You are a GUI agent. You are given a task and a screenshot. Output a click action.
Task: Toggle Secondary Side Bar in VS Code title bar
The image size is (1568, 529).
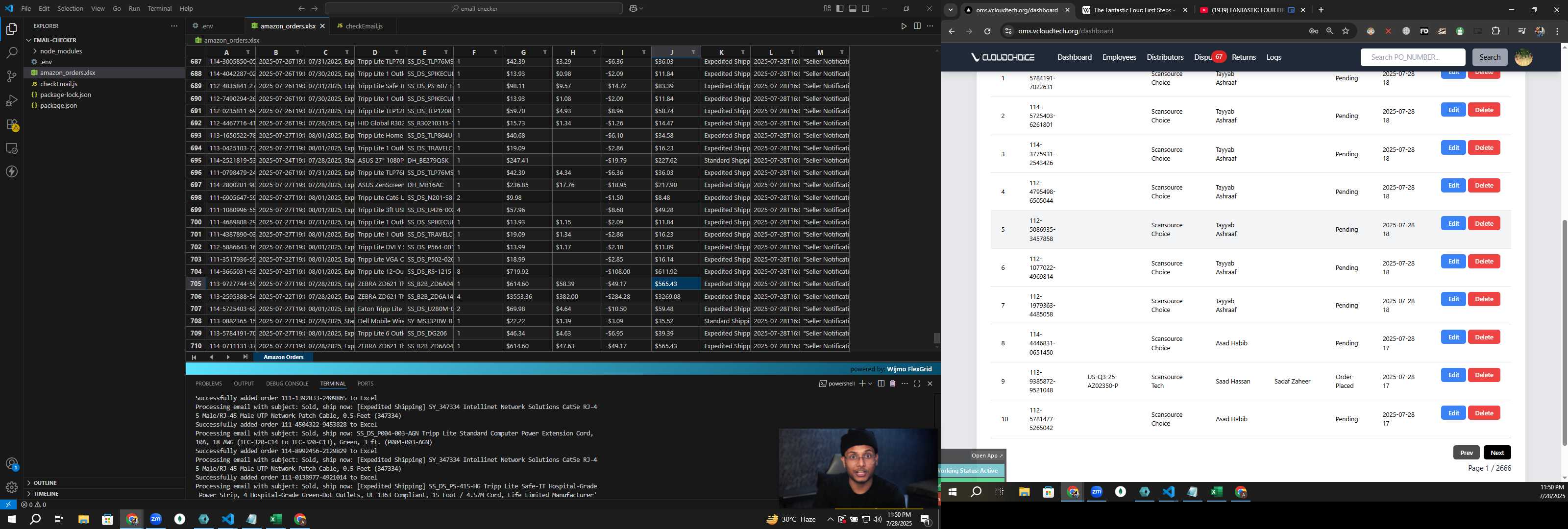(865, 8)
